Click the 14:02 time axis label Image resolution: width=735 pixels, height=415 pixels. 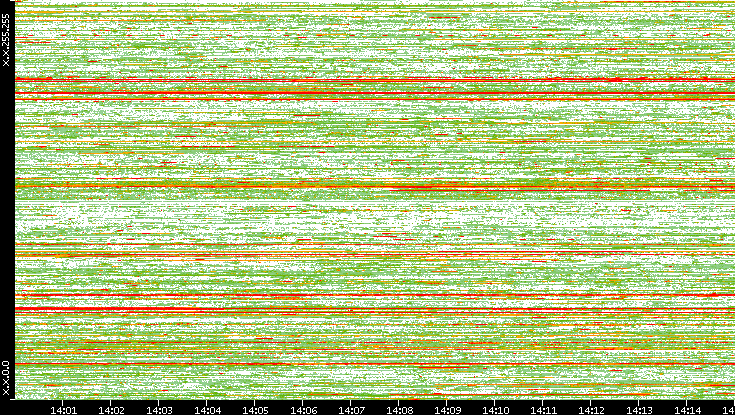pos(111,410)
